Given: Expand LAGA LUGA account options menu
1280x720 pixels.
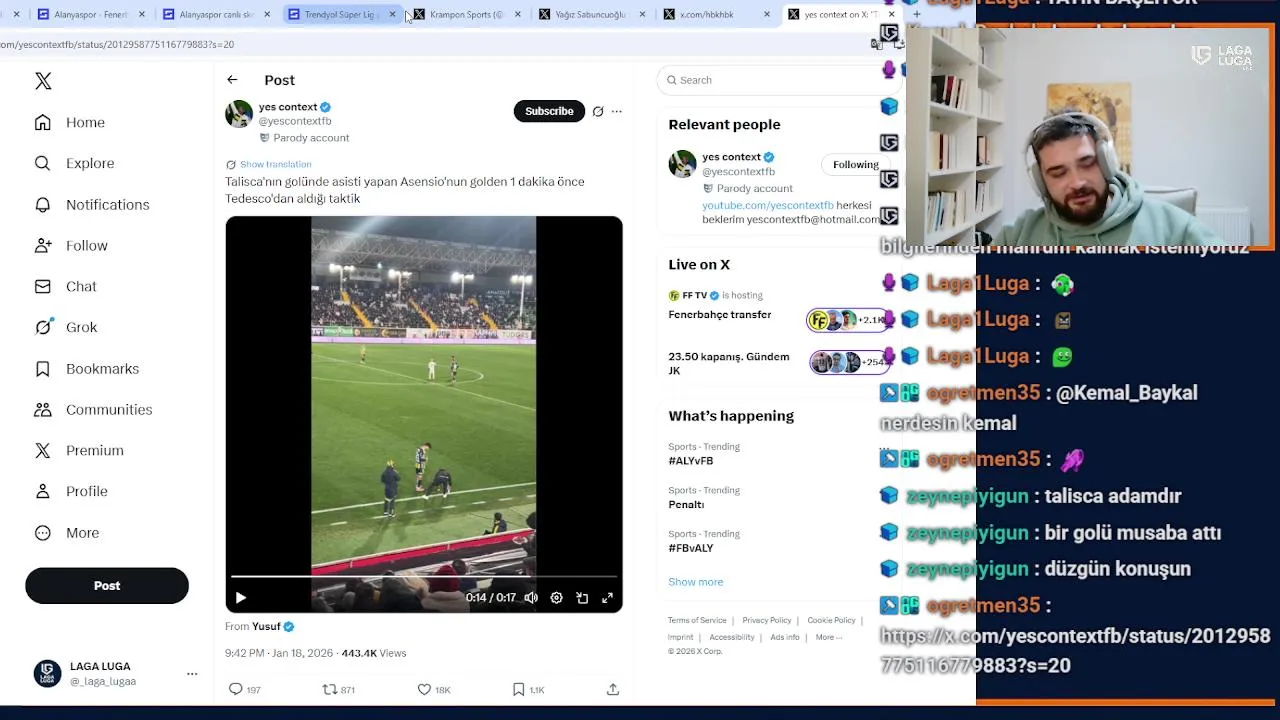Looking at the screenshot, I should pos(192,674).
